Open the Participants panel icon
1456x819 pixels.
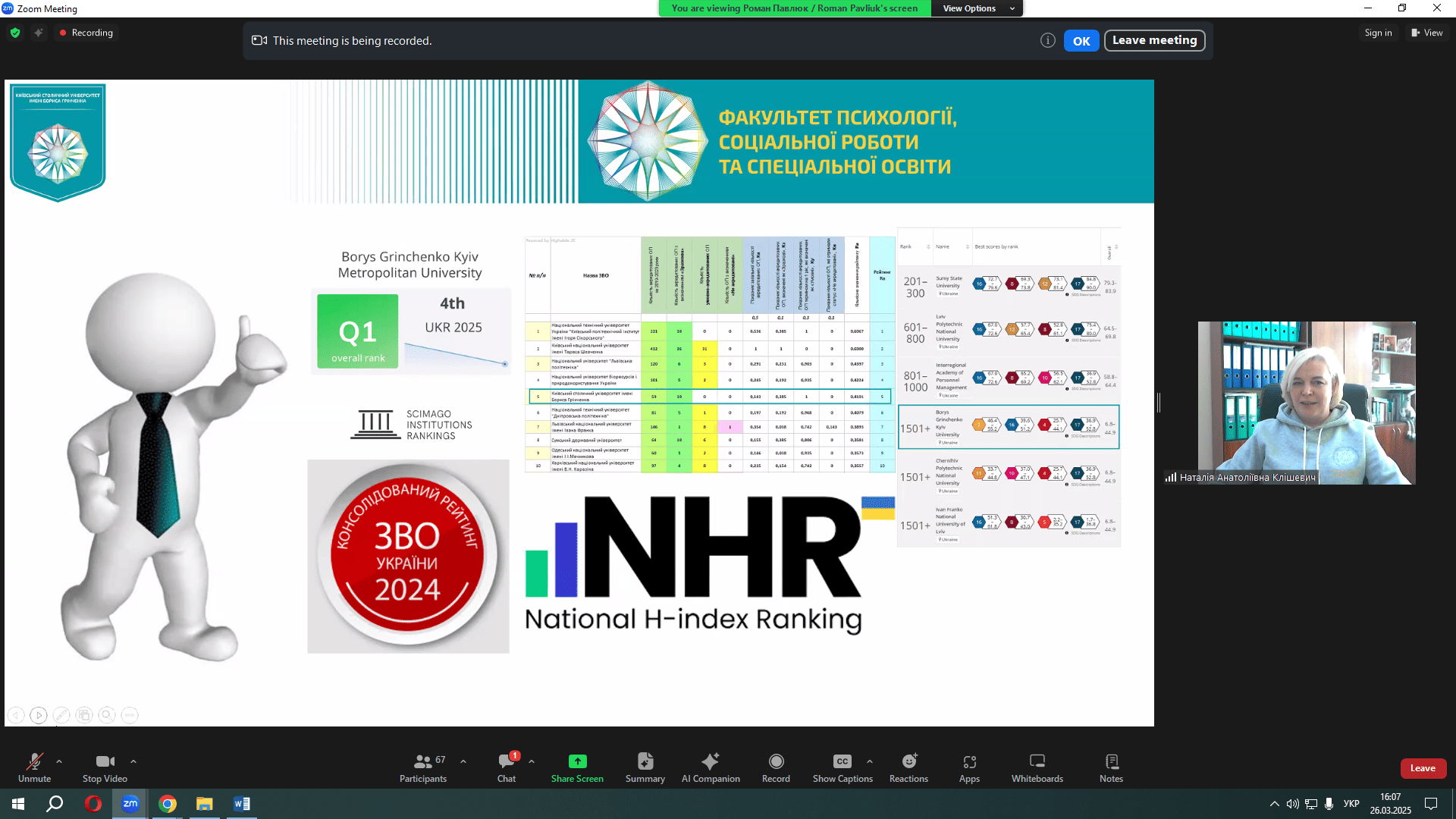coord(423,761)
